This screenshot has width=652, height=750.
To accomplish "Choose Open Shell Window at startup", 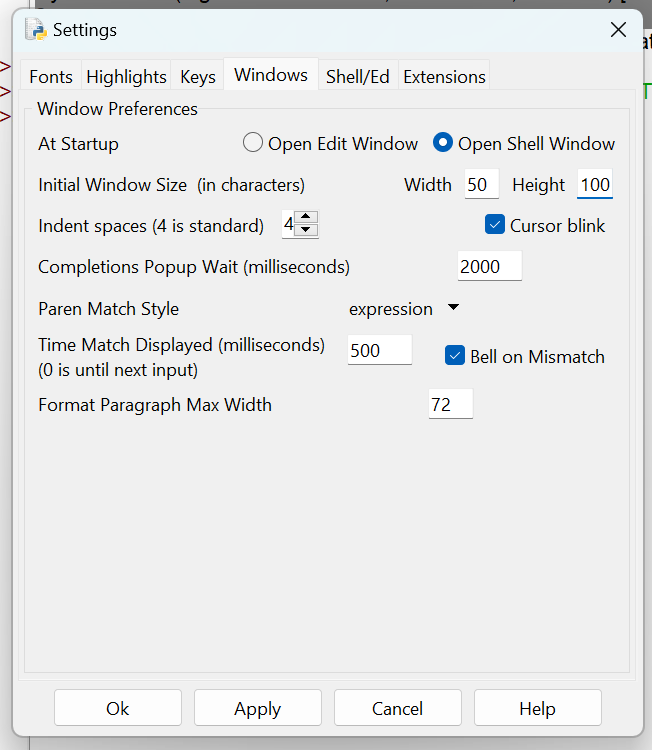I will pos(443,144).
